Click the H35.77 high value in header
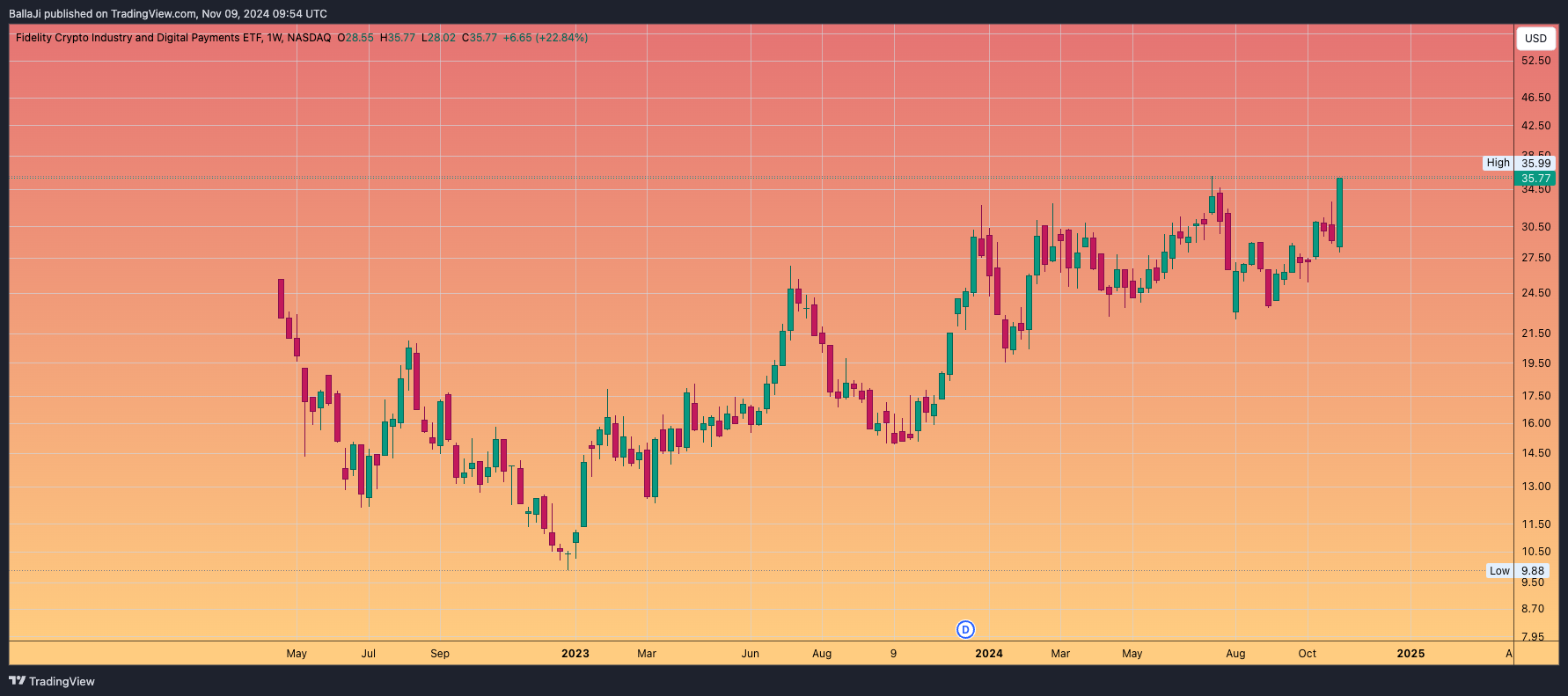This screenshot has width=1568, height=696. pos(398,38)
